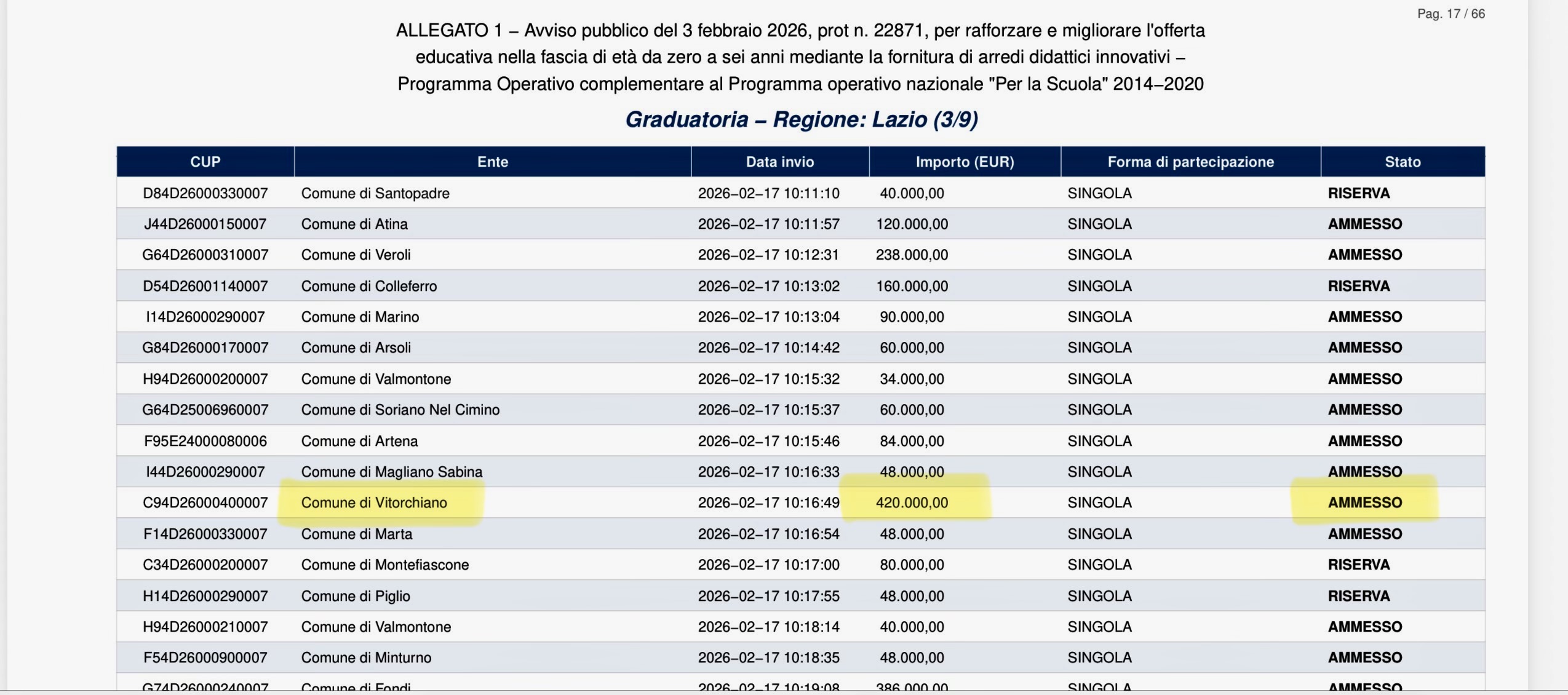
Task: Click CUP code D84D26000330007
Action: 205,193
